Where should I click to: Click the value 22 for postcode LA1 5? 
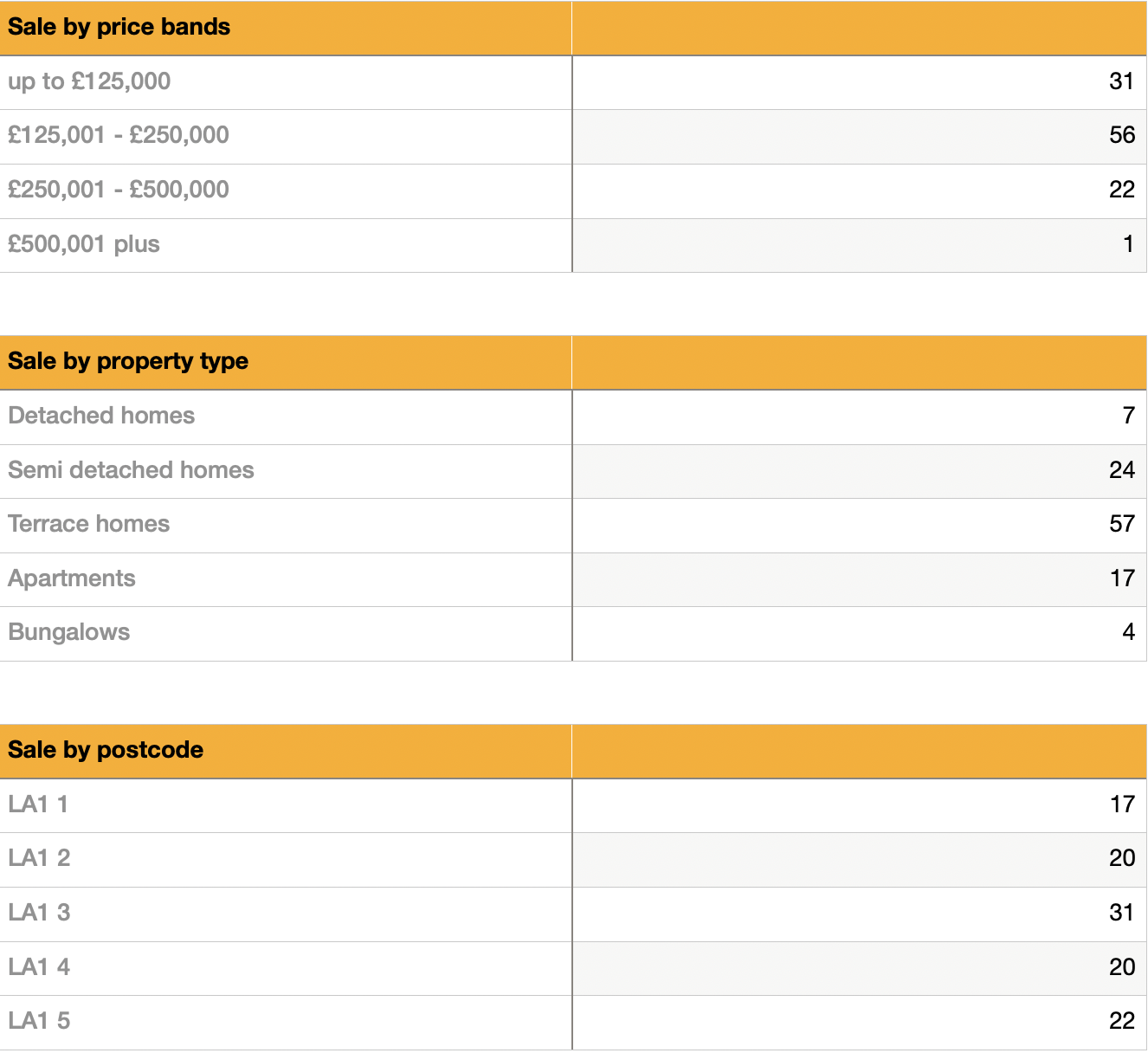click(x=1121, y=1021)
